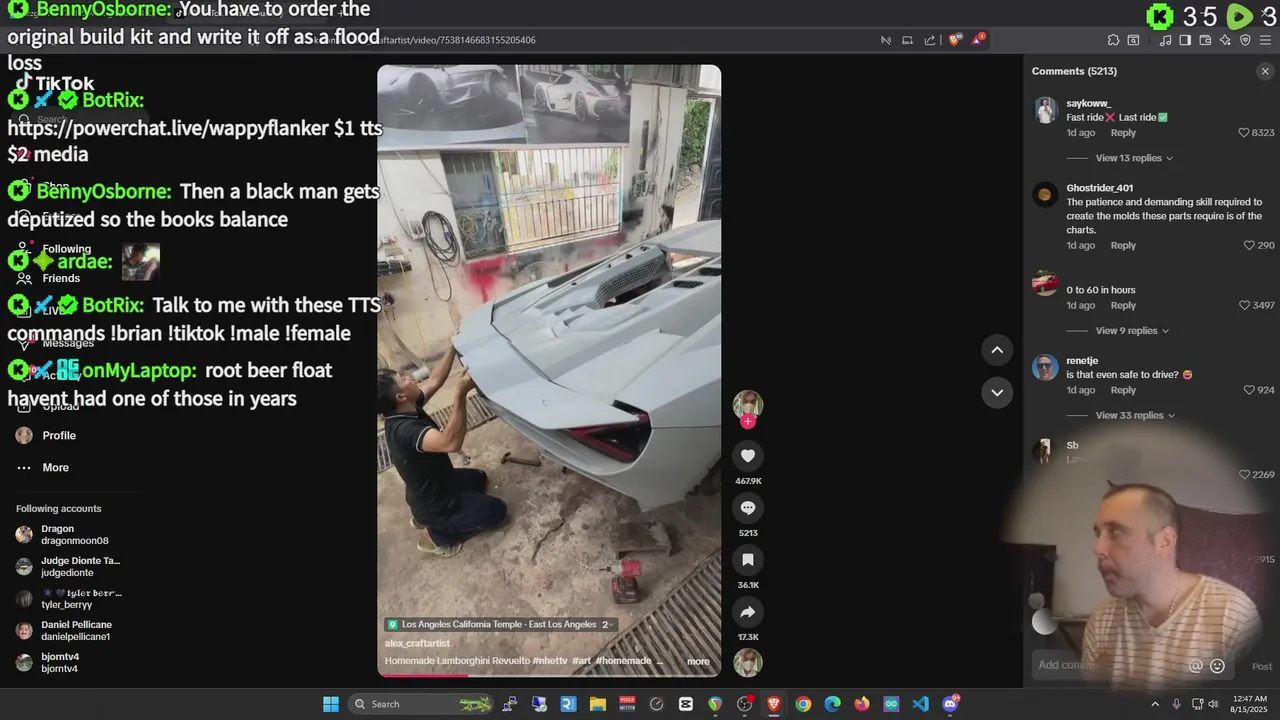Open the Los Angeles California Temple location tag

(x=500, y=624)
